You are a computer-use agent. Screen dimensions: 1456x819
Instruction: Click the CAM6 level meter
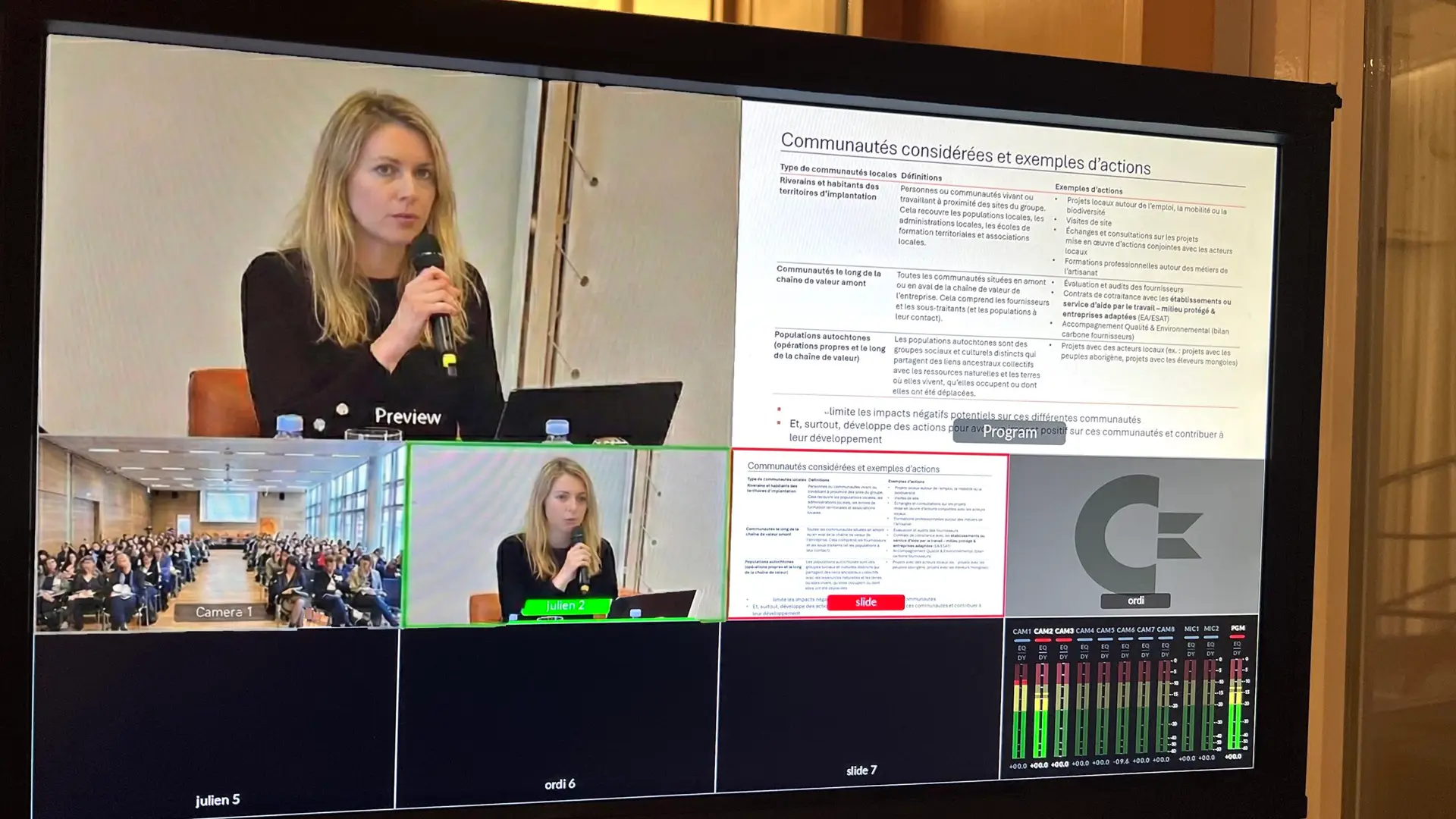(1124, 707)
